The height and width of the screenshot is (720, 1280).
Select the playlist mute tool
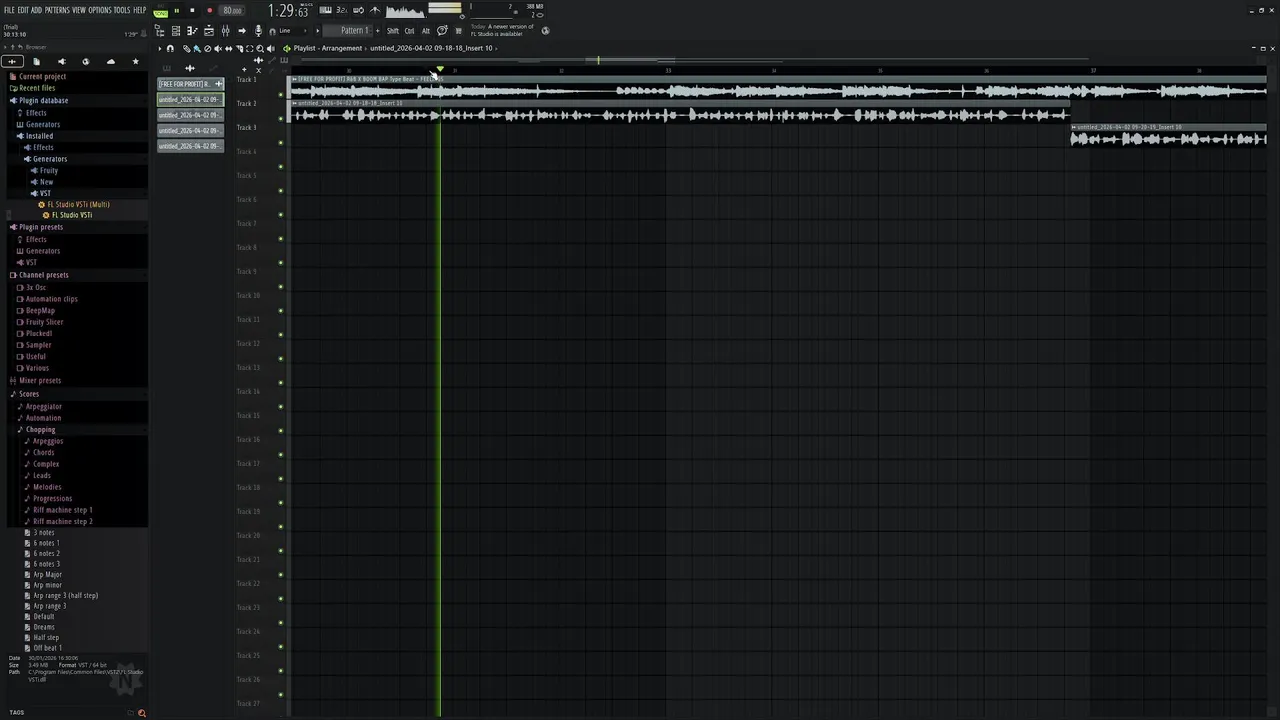[218, 48]
